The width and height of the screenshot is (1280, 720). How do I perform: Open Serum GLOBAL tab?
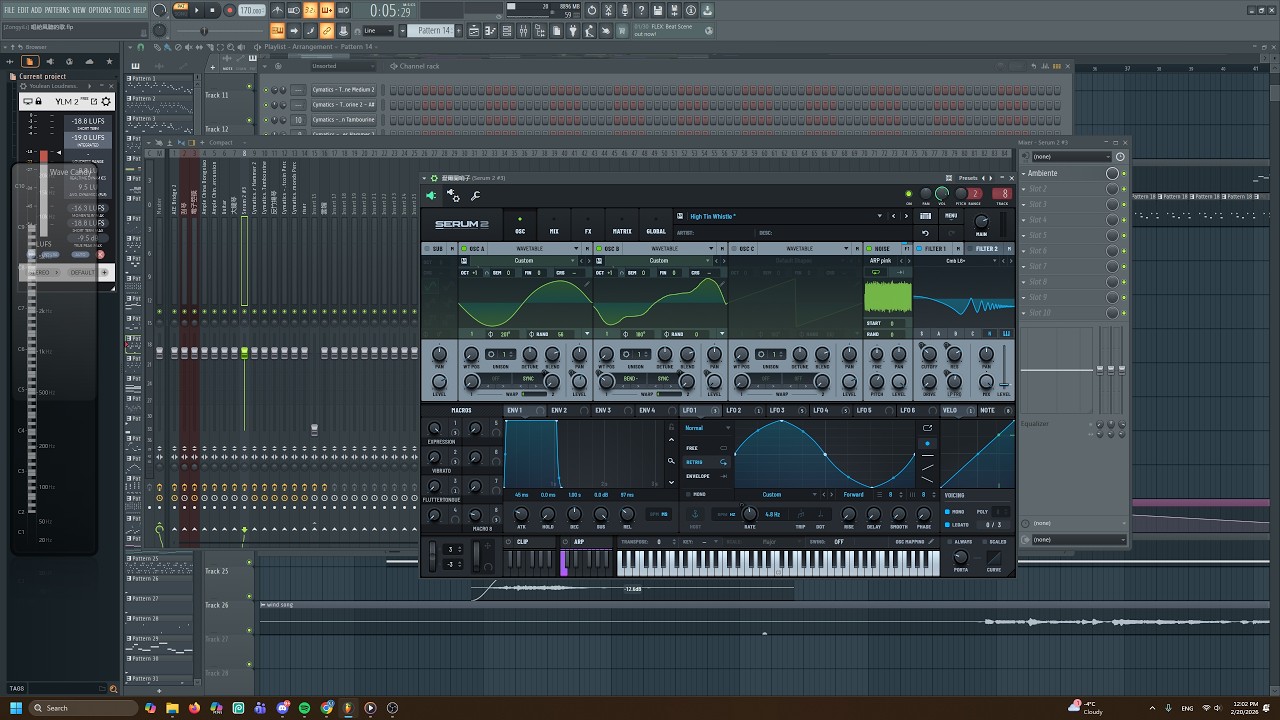click(656, 225)
